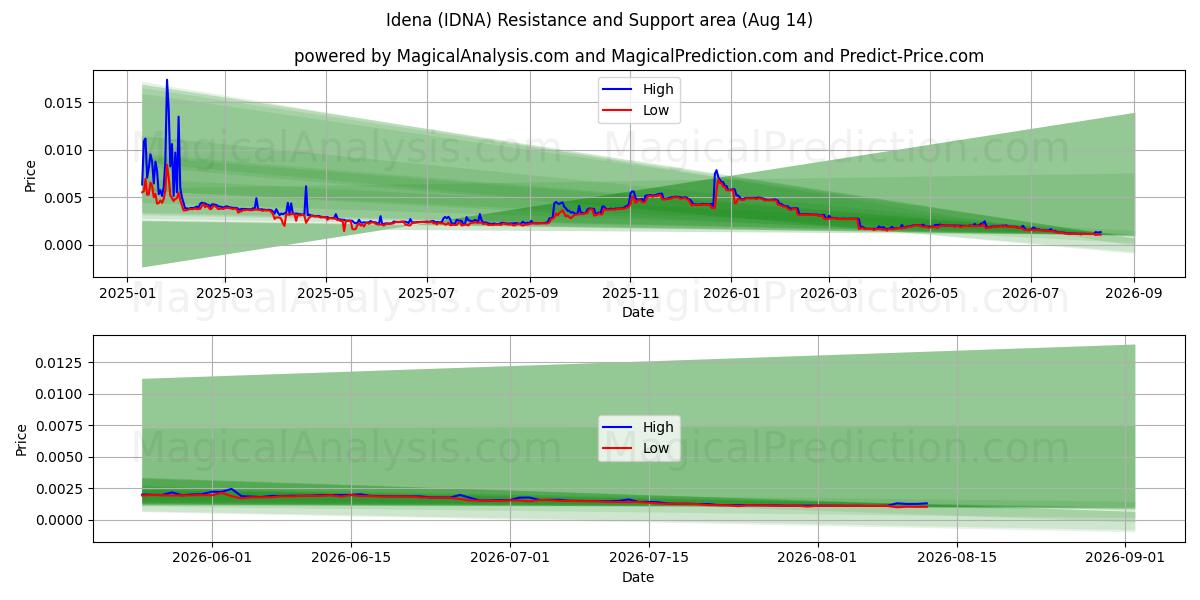
Task: Click the 'Date' axis label under bottom chart
Action: [x=638, y=577]
